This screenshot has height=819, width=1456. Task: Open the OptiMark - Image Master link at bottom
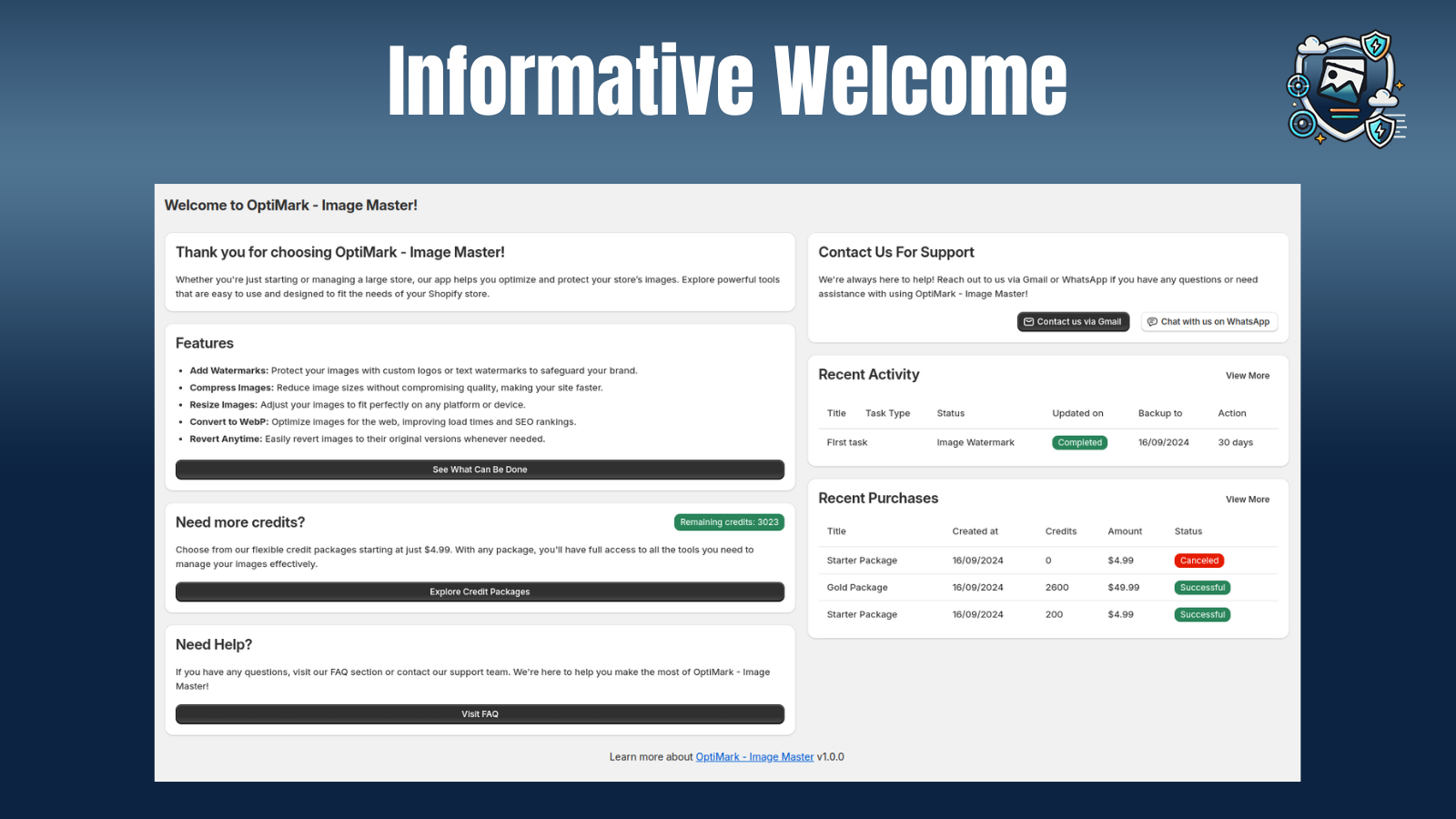click(754, 756)
